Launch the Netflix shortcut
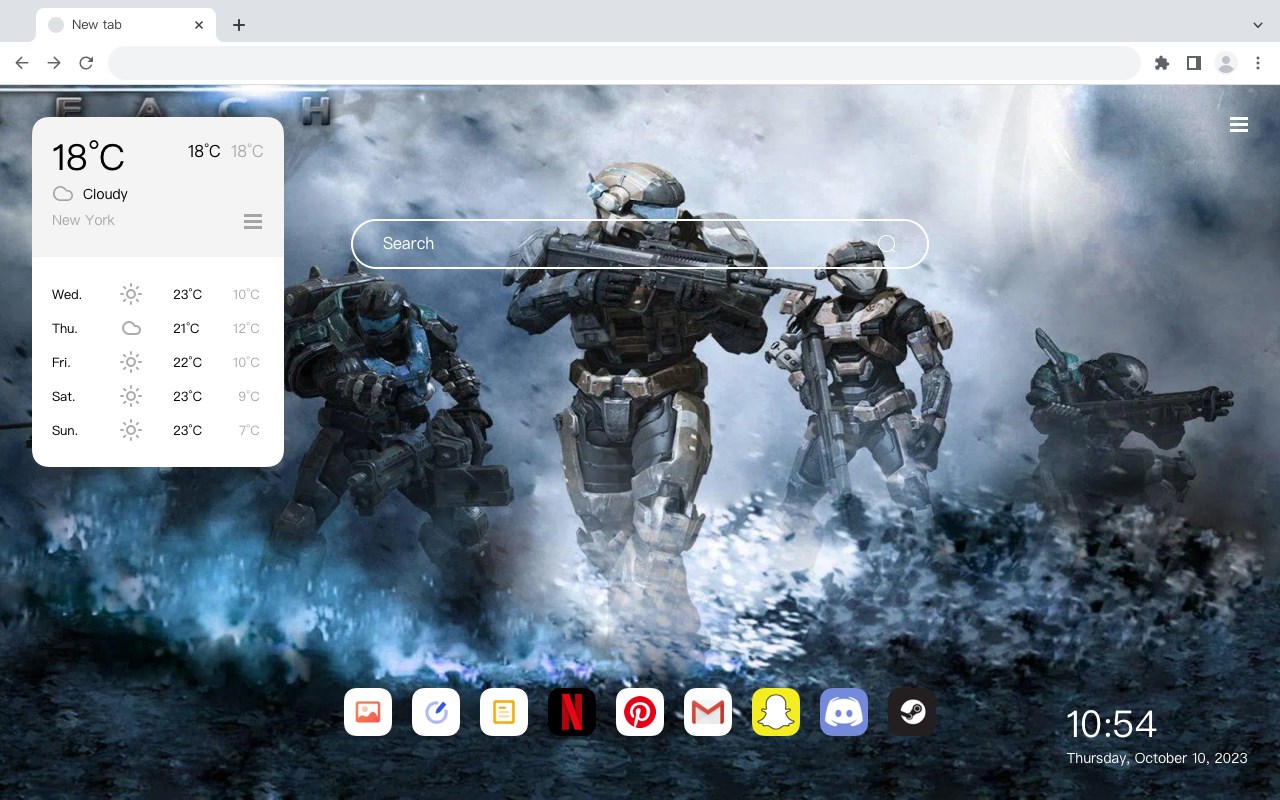This screenshot has height=800, width=1280. pyautogui.click(x=572, y=712)
